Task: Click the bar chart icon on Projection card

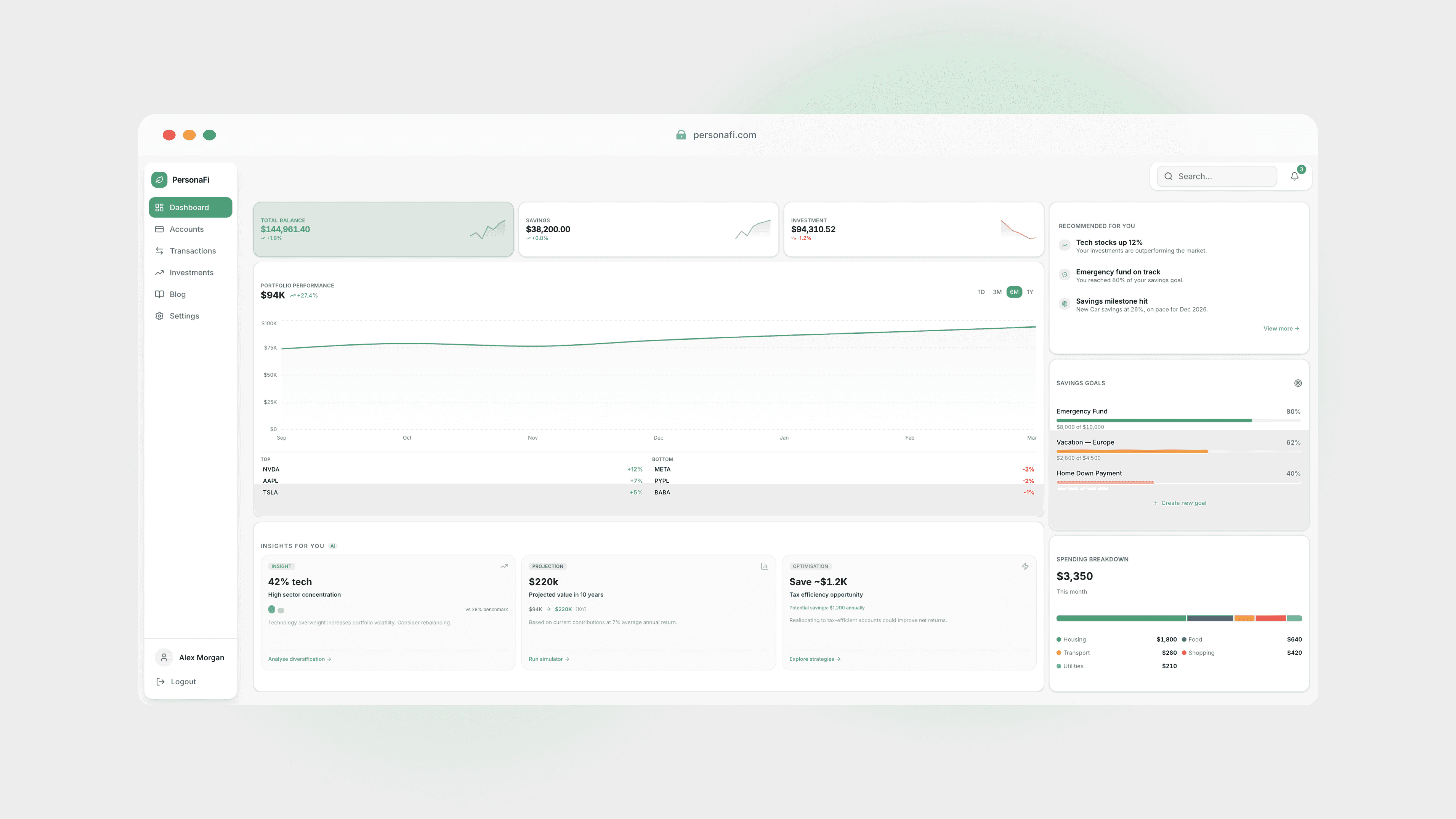Action: [764, 566]
